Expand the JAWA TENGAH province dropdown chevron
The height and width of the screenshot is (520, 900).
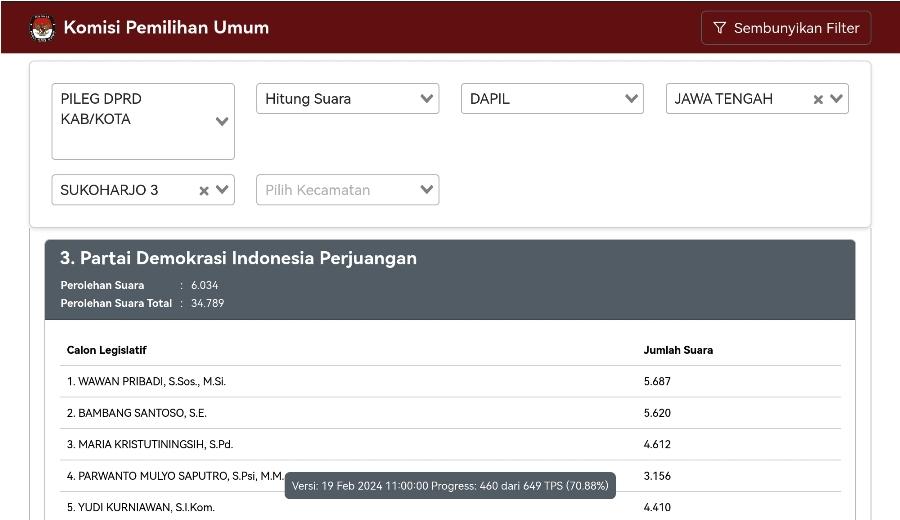point(836,99)
